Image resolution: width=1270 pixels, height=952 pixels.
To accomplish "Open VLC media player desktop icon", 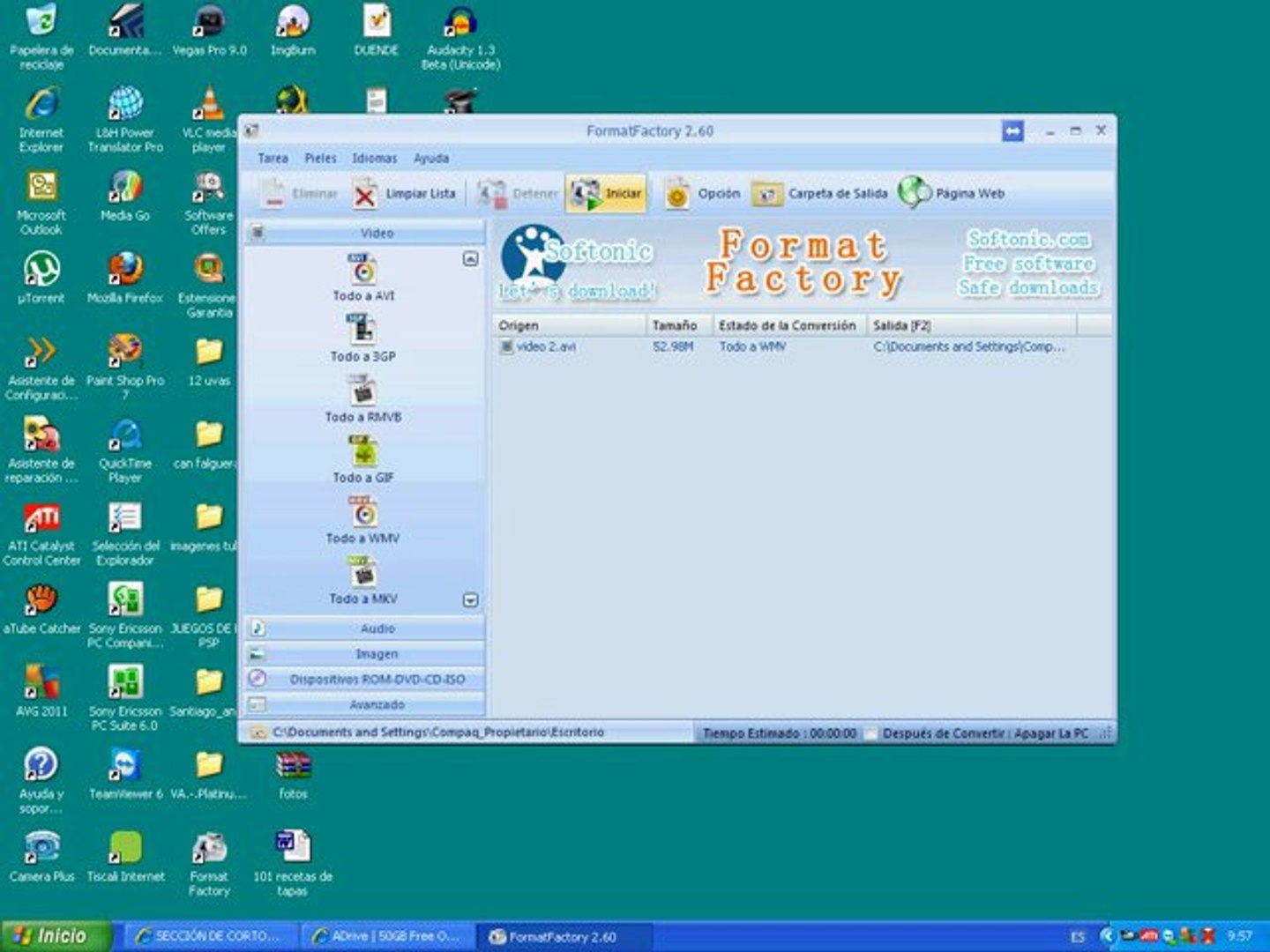I will (x=209, y=119).
